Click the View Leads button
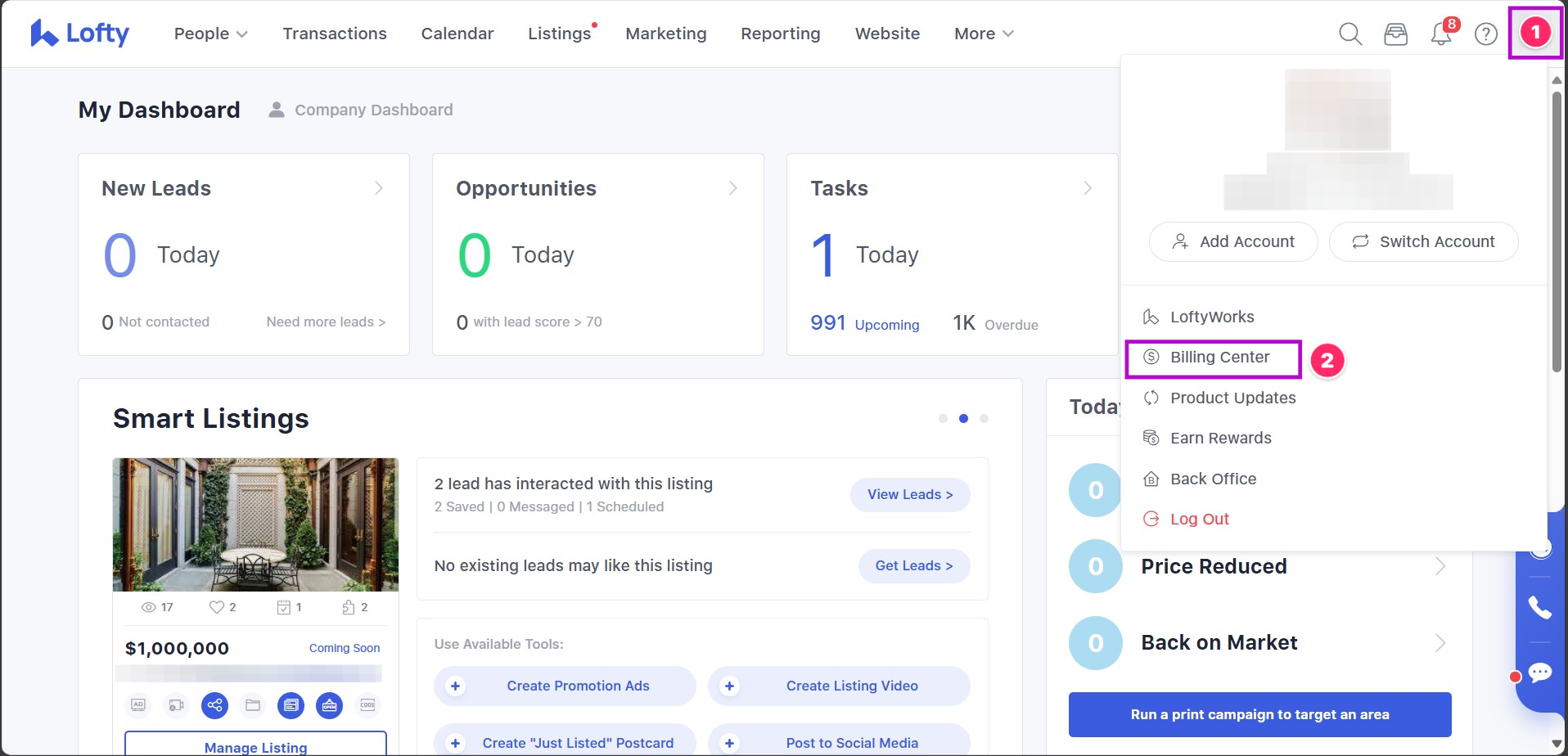Screen dimensions: 1568x756 [x=909, y=494]
